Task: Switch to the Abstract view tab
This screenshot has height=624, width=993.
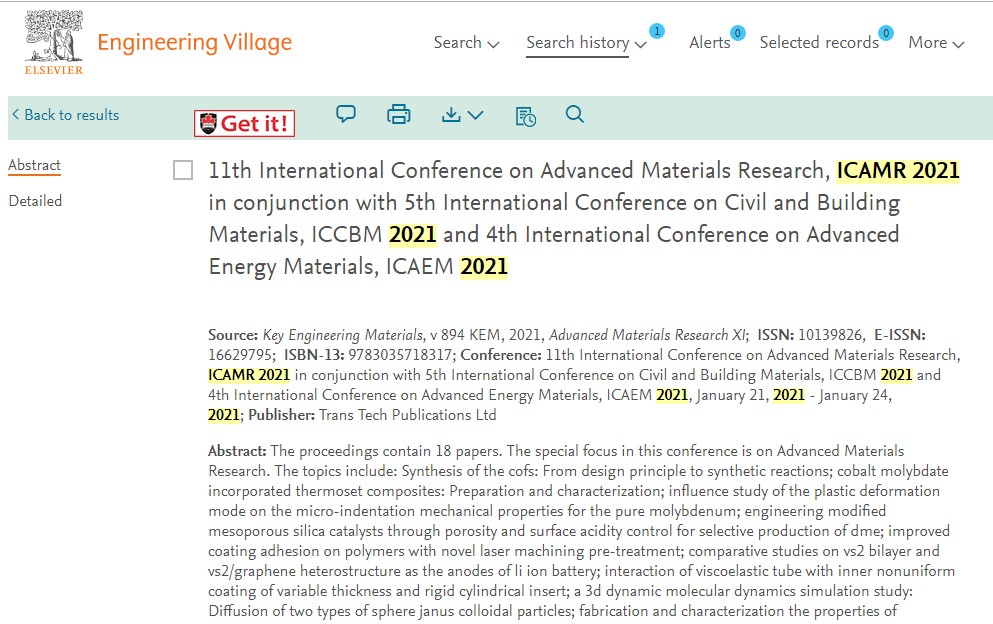Action: pyautogui.click(x=34, y=166)
